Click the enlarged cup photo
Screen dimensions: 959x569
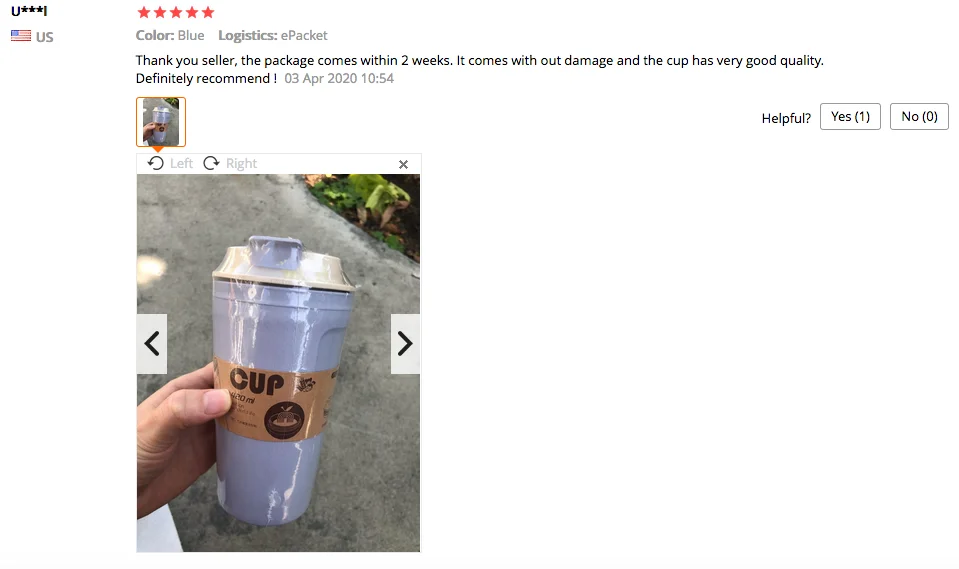point(278,363)
